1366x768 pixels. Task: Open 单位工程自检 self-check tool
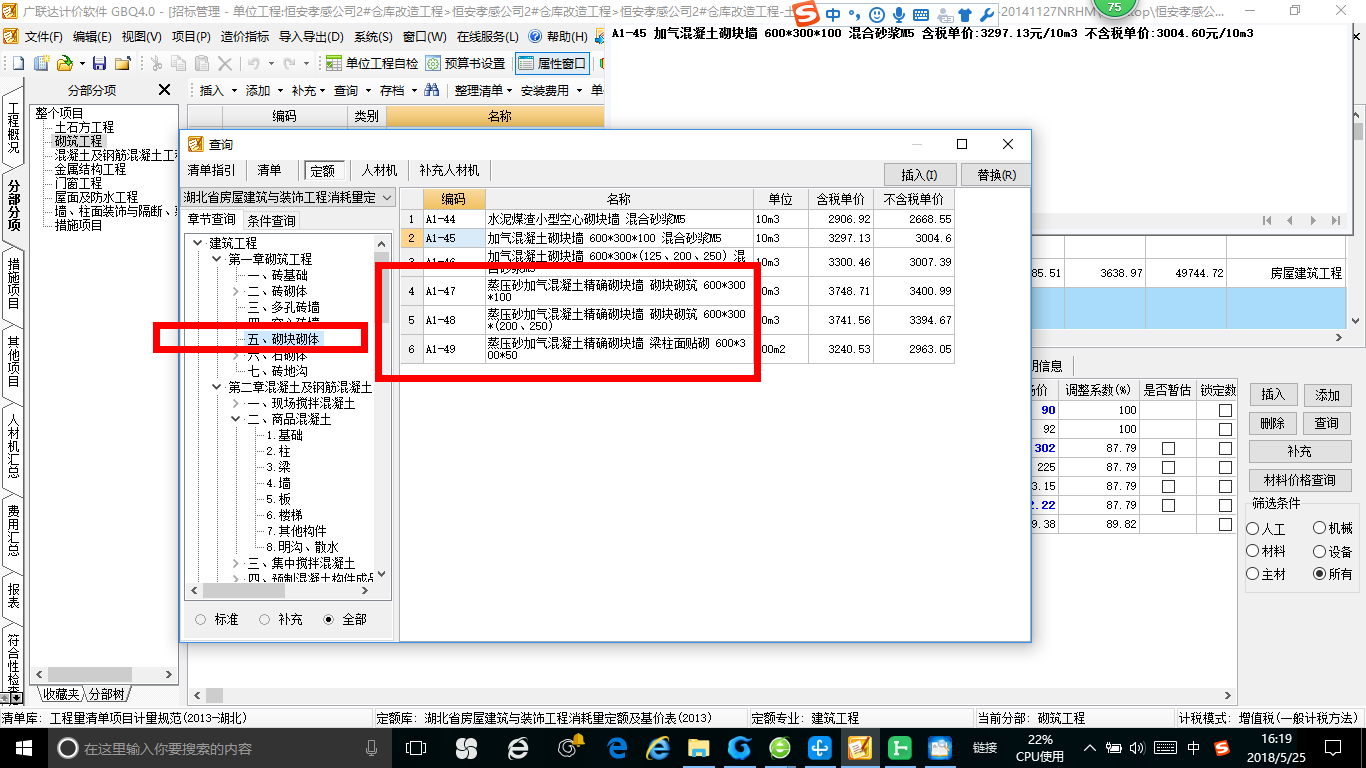(372, 63)
